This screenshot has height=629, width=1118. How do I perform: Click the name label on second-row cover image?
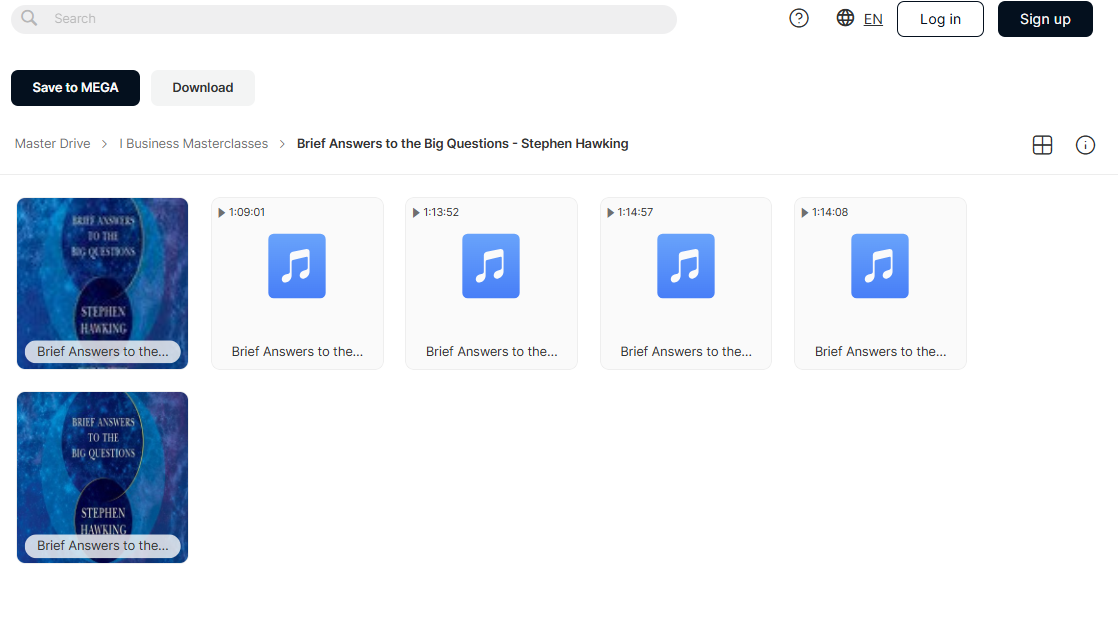pyautogui.click(x=103, y=546)
